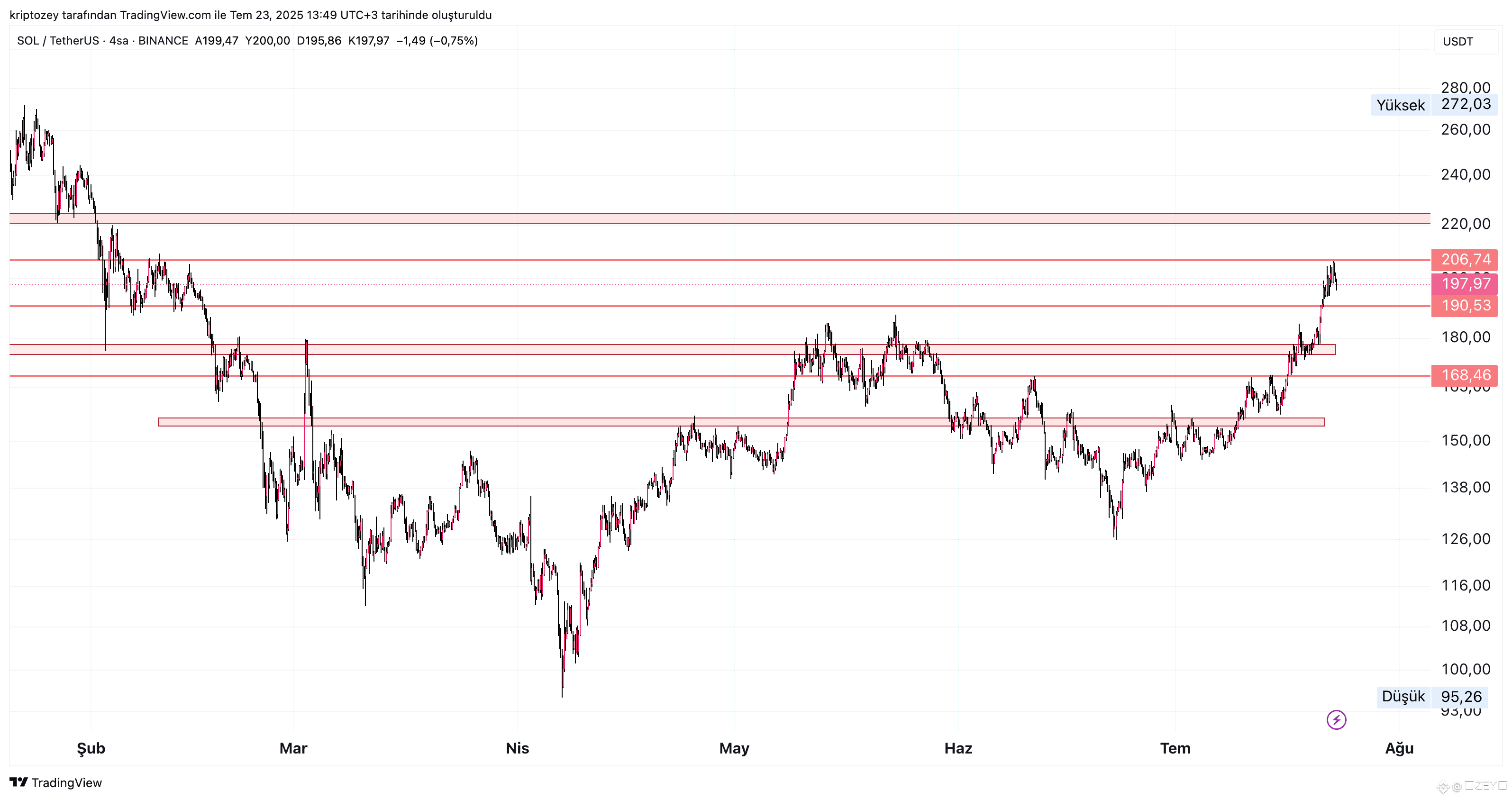Select the 4sa interval label
This screenshot has width=1512, height=799.
pos(118,40)
